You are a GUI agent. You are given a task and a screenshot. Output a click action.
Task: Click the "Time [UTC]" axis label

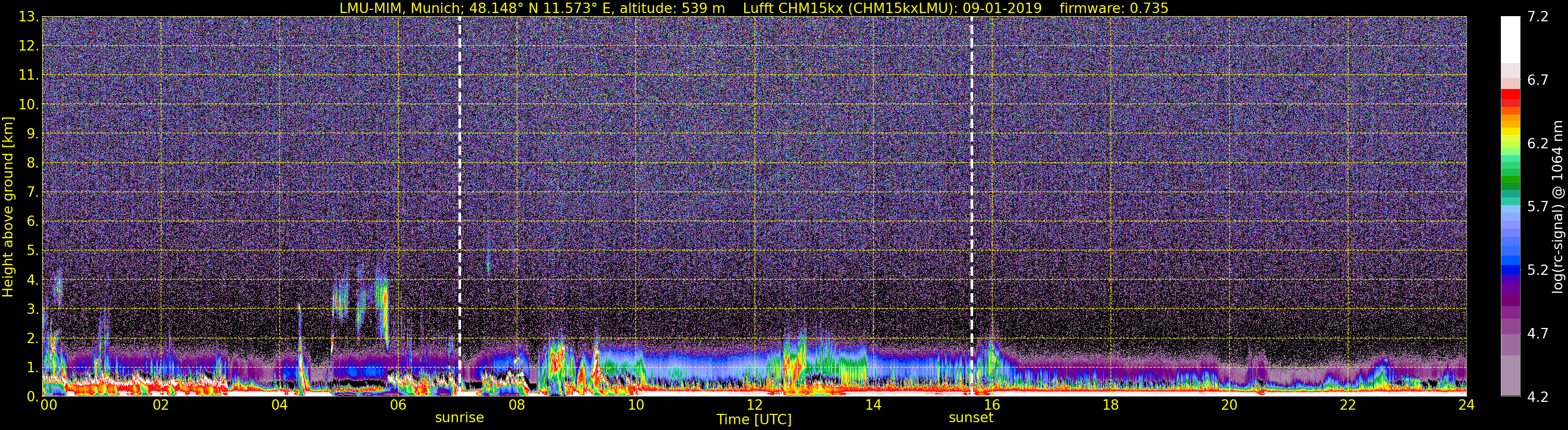point(754,420)
